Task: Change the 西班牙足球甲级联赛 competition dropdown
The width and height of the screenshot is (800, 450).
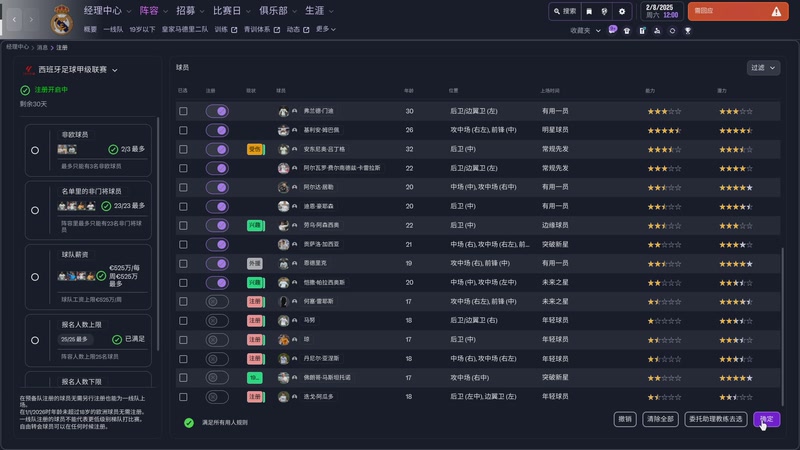Action: point(78,69)
